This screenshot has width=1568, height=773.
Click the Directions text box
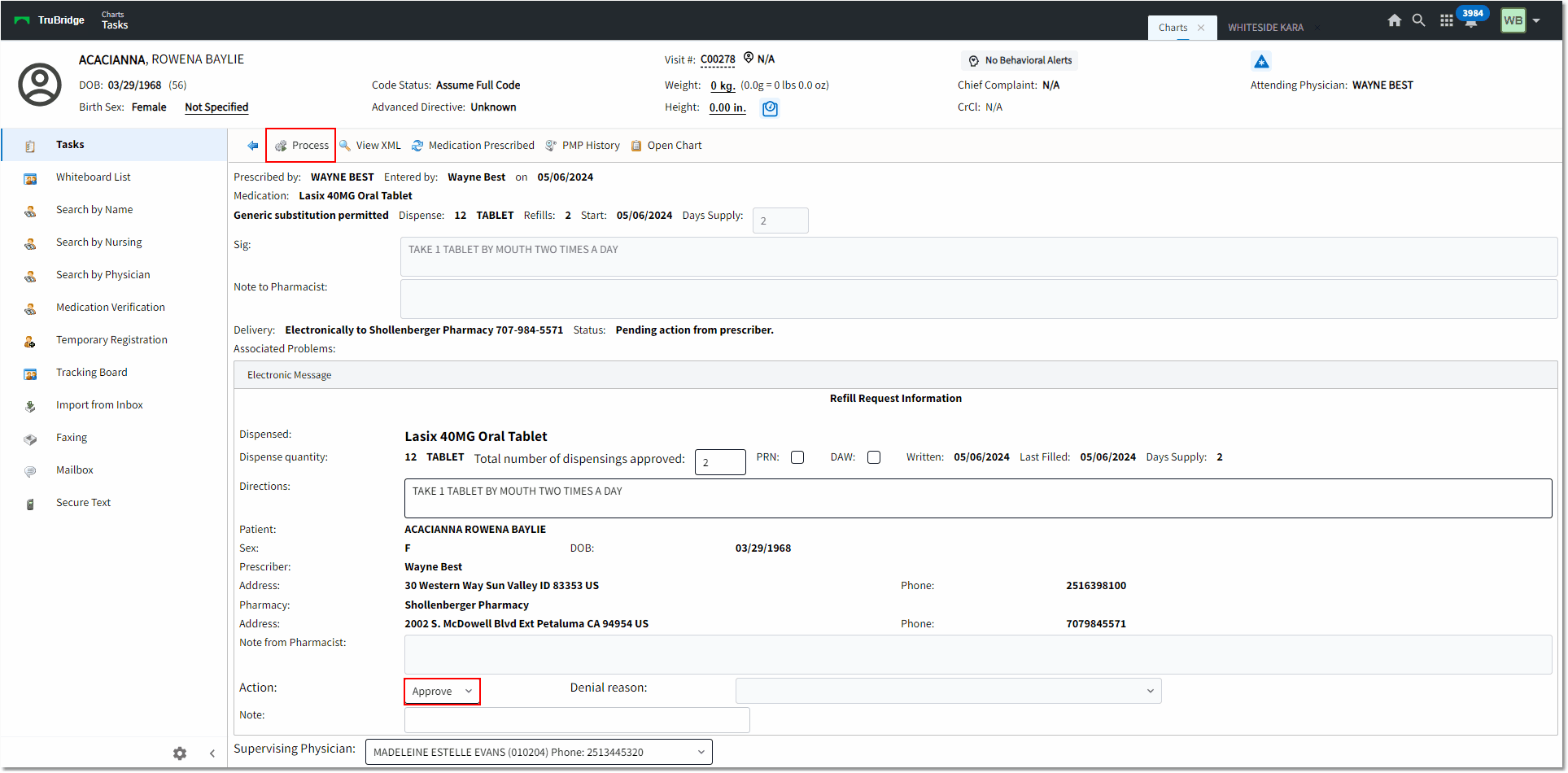(x=978, y=498)
